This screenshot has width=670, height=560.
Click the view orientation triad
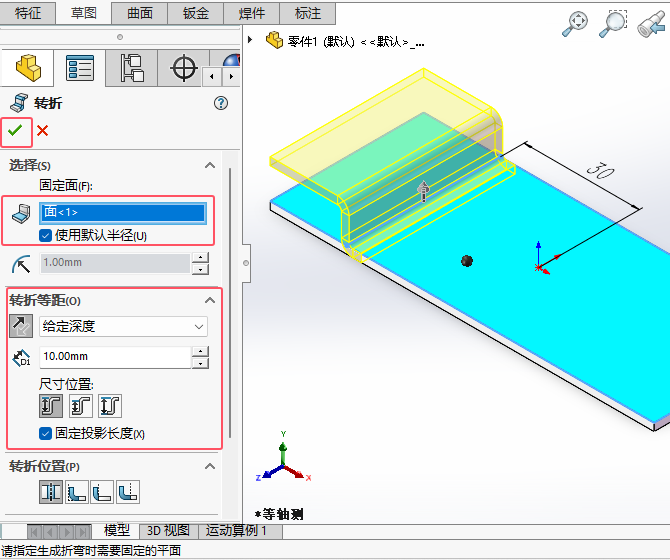click(x=282, y=458)
